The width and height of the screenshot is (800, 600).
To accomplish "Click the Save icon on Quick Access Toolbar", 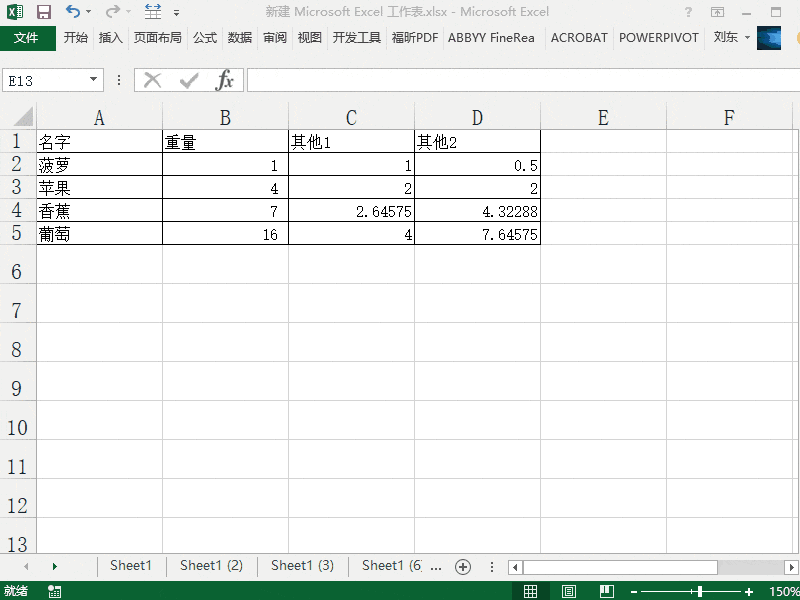I will [42, 11].
